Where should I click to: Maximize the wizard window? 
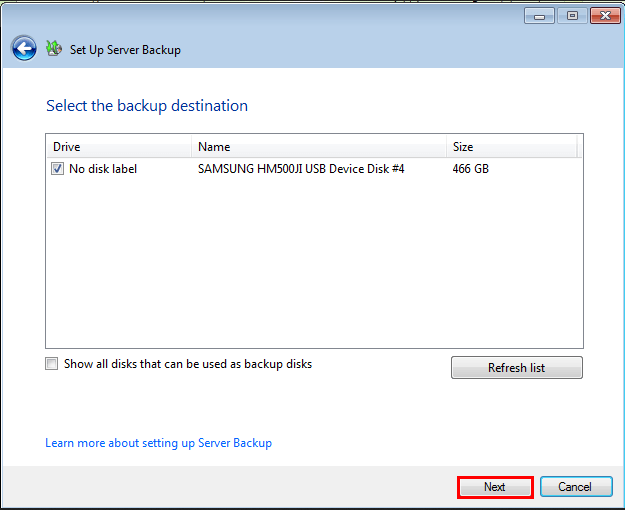point(573,15)
